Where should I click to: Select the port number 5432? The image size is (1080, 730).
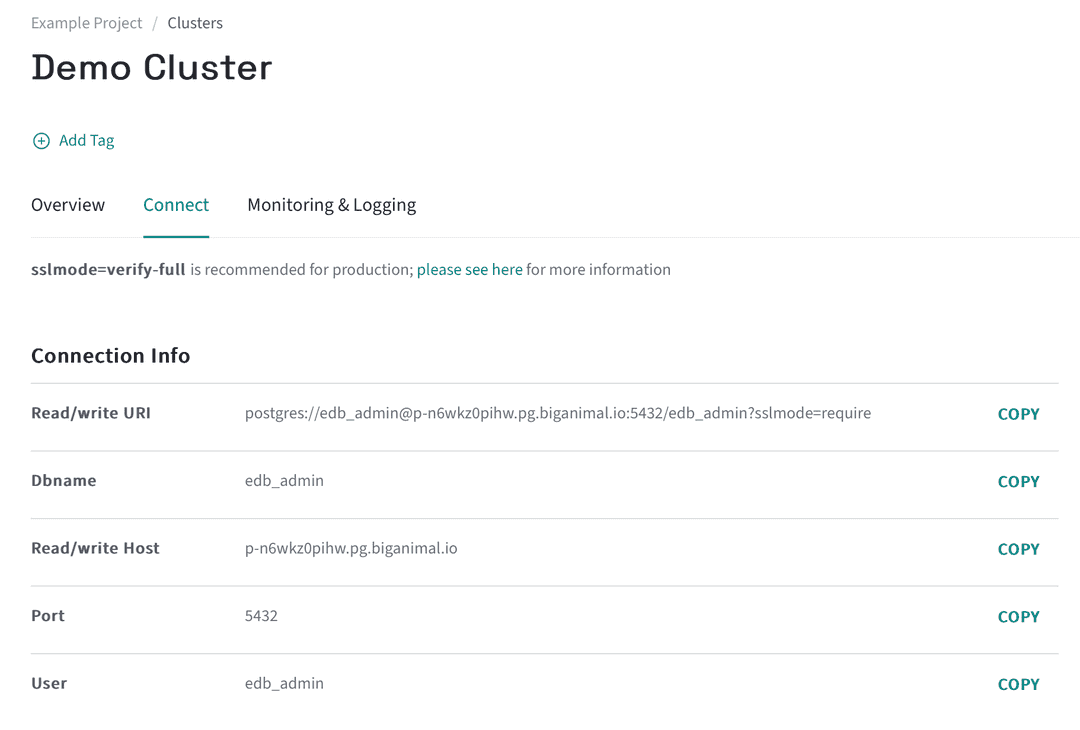(x=261, y=615)
